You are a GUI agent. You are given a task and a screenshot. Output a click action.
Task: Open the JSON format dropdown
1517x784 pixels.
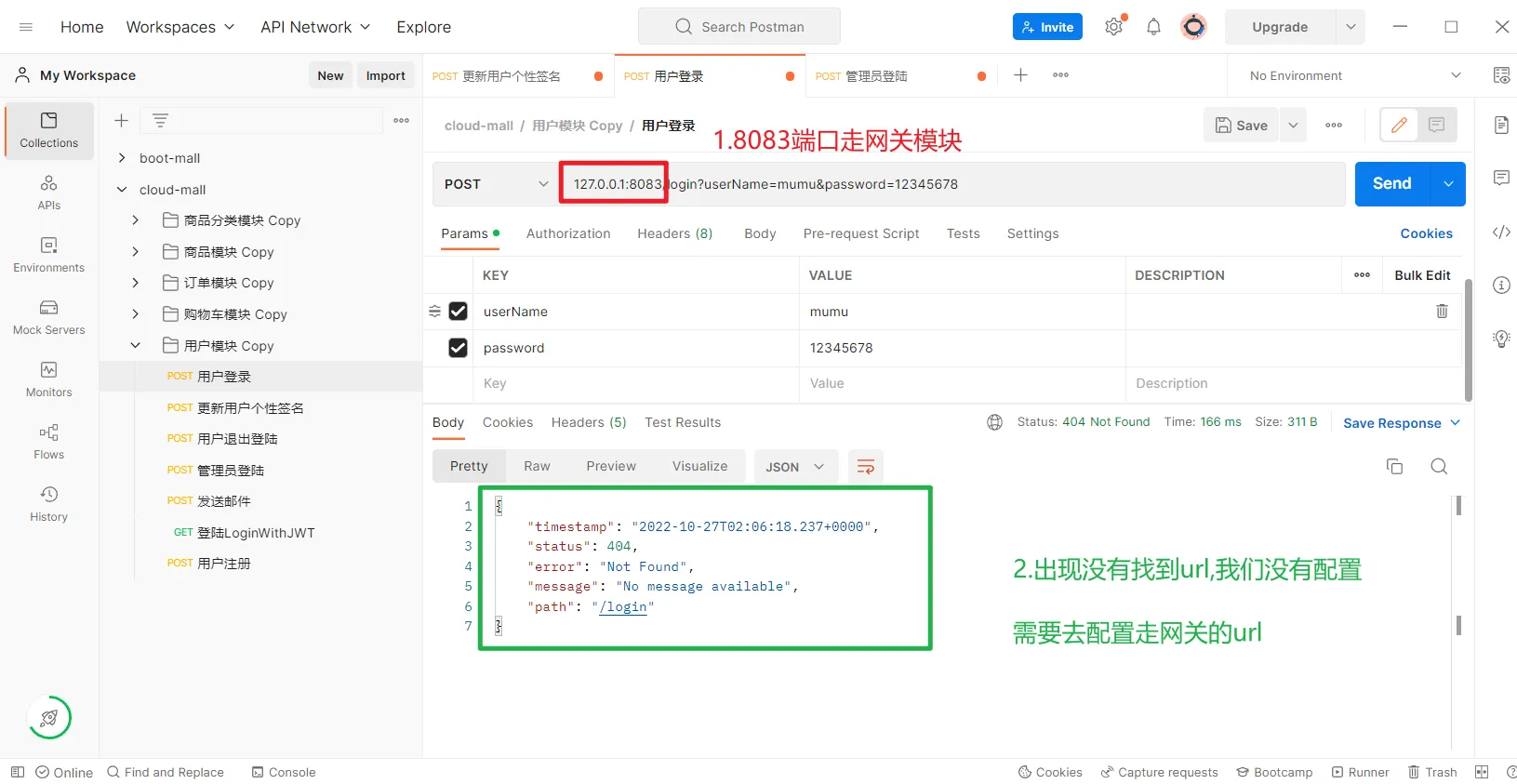coord(795,467)
